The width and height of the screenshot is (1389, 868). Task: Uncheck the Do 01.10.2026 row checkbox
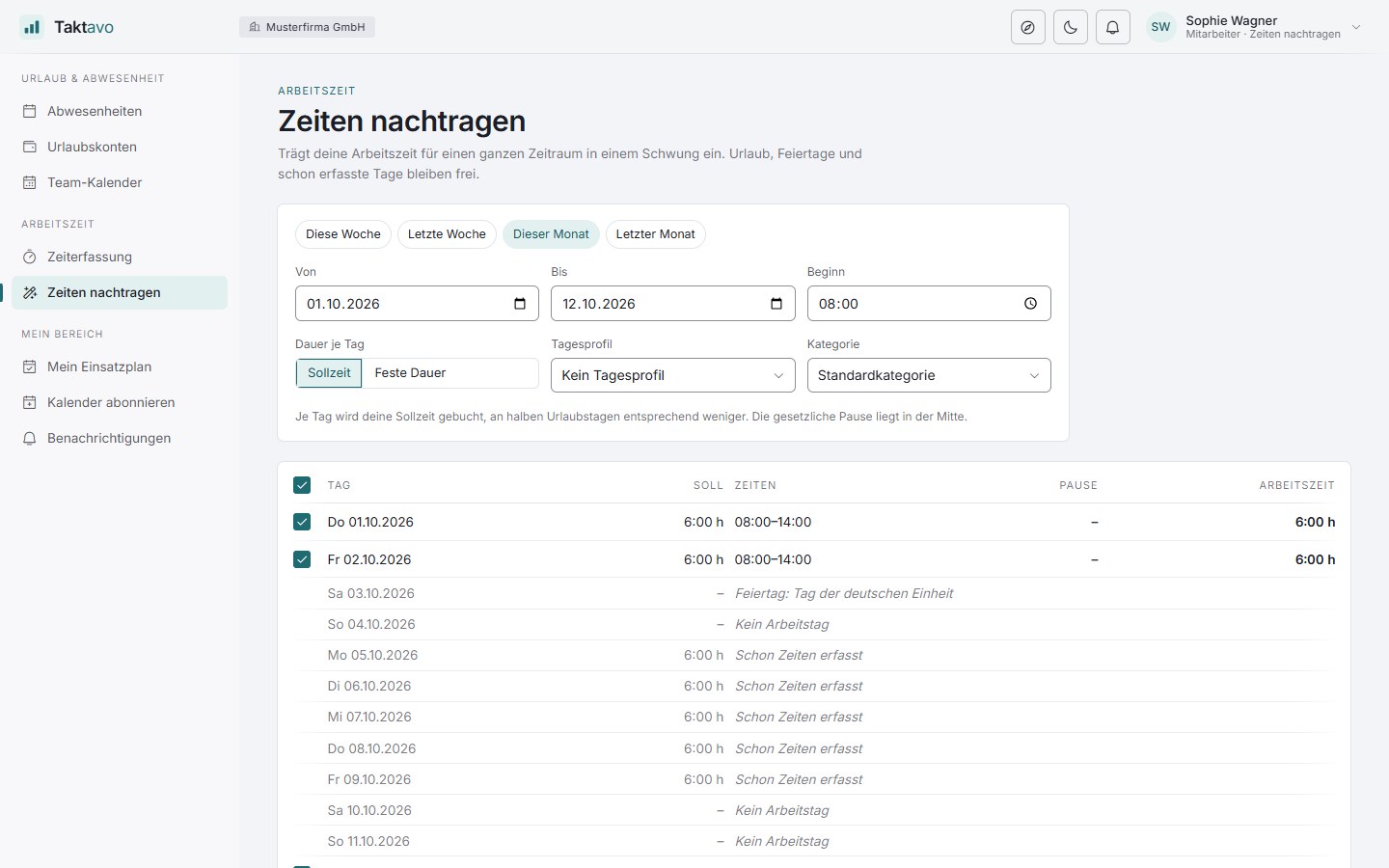click(302, 522)
